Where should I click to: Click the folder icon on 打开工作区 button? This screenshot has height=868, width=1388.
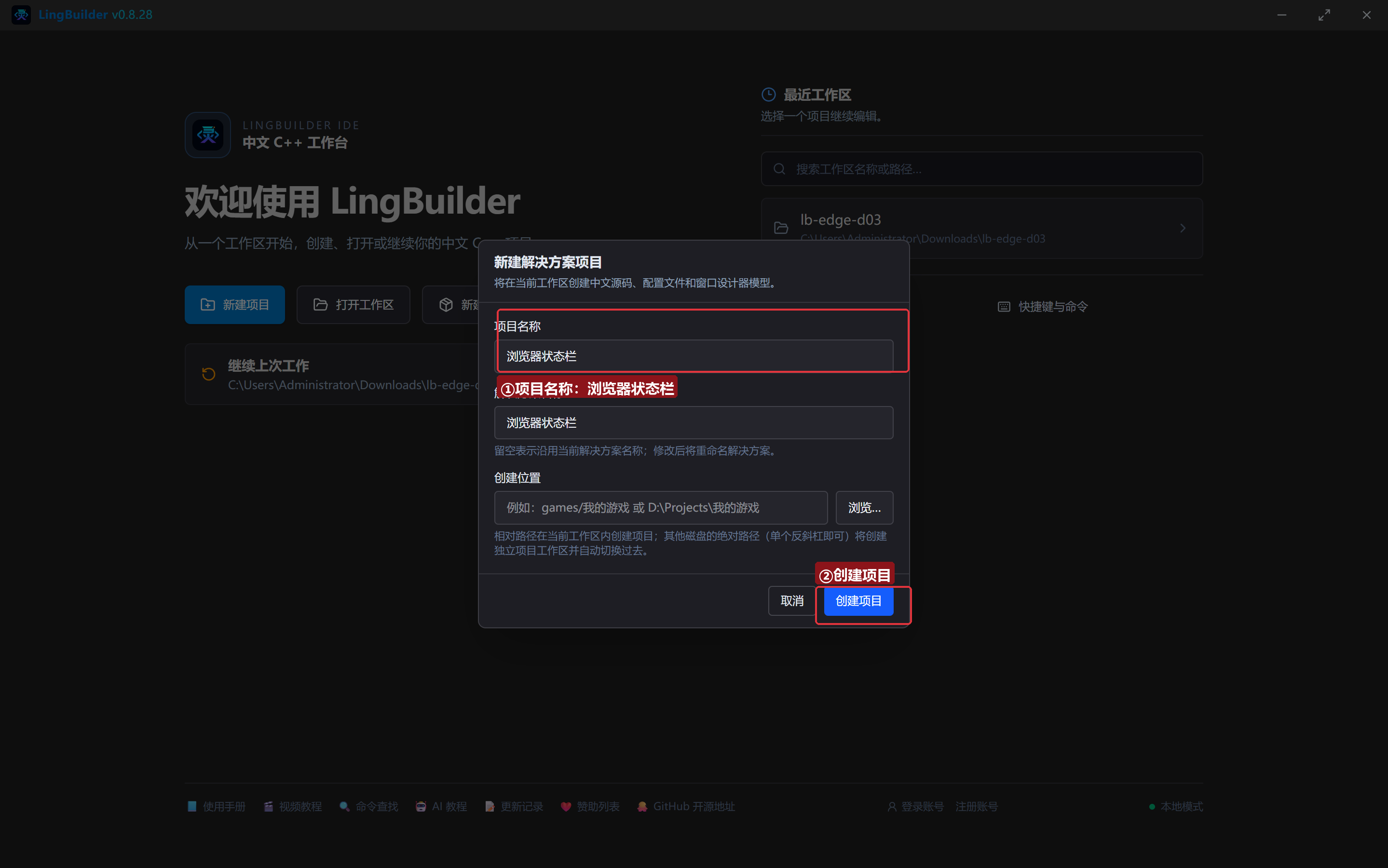pyautogui.click(x=320, y=305)
